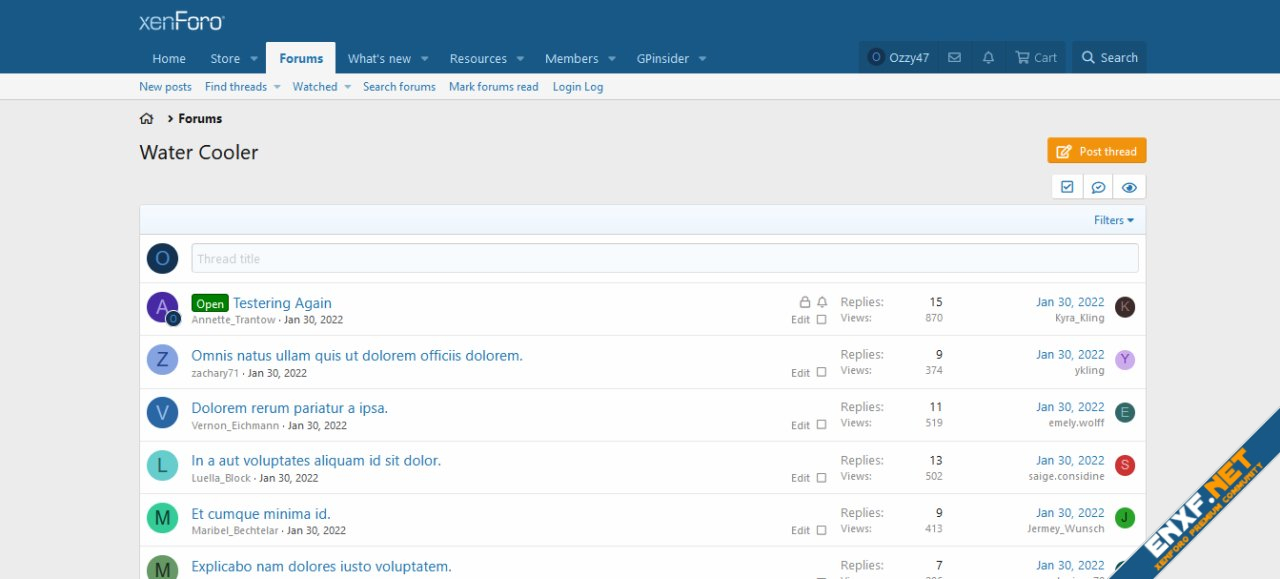Screen dimensions: 1280x579
Task: Open the alerts bell icon
Action: 988,58
